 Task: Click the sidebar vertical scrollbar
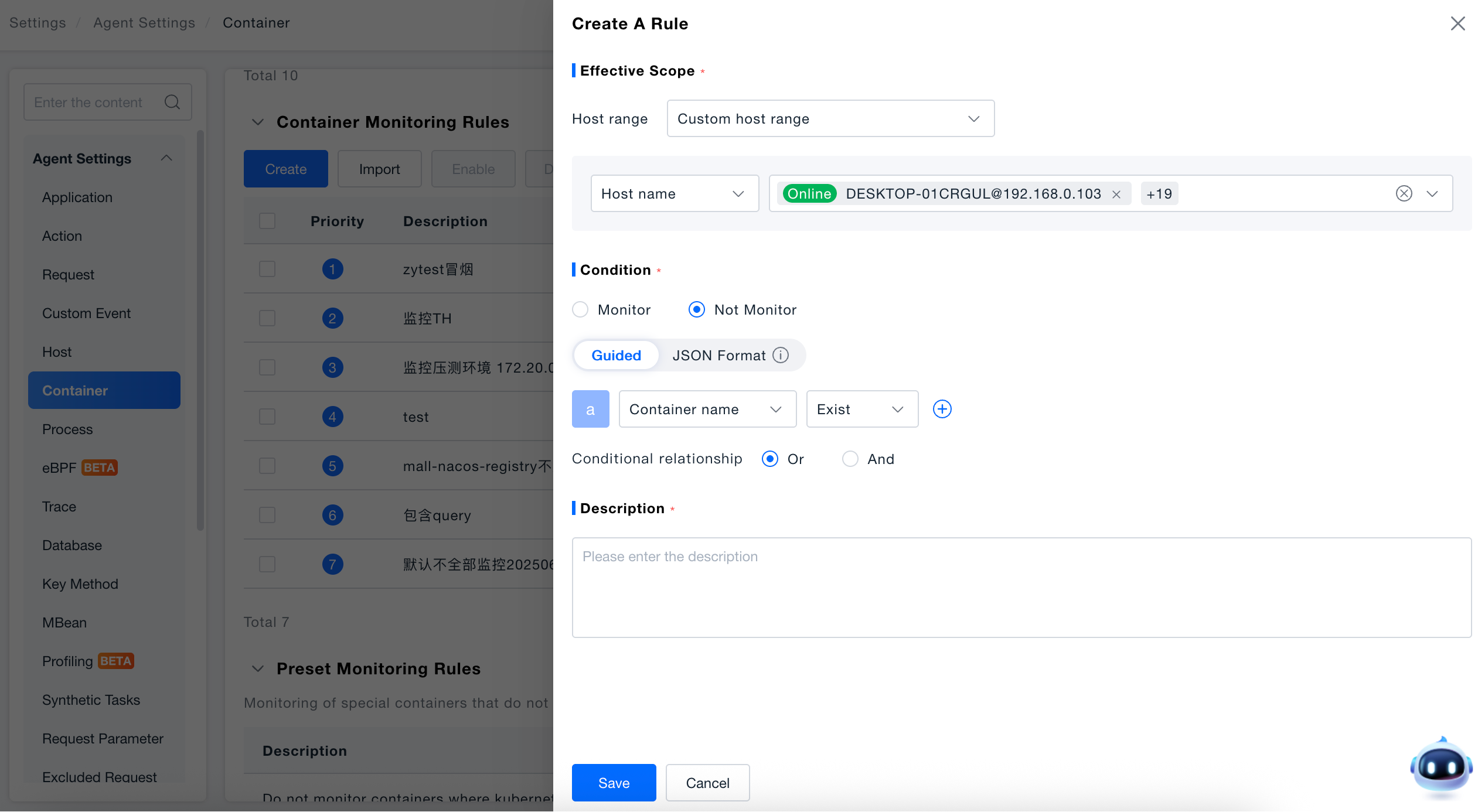point(200,330)
